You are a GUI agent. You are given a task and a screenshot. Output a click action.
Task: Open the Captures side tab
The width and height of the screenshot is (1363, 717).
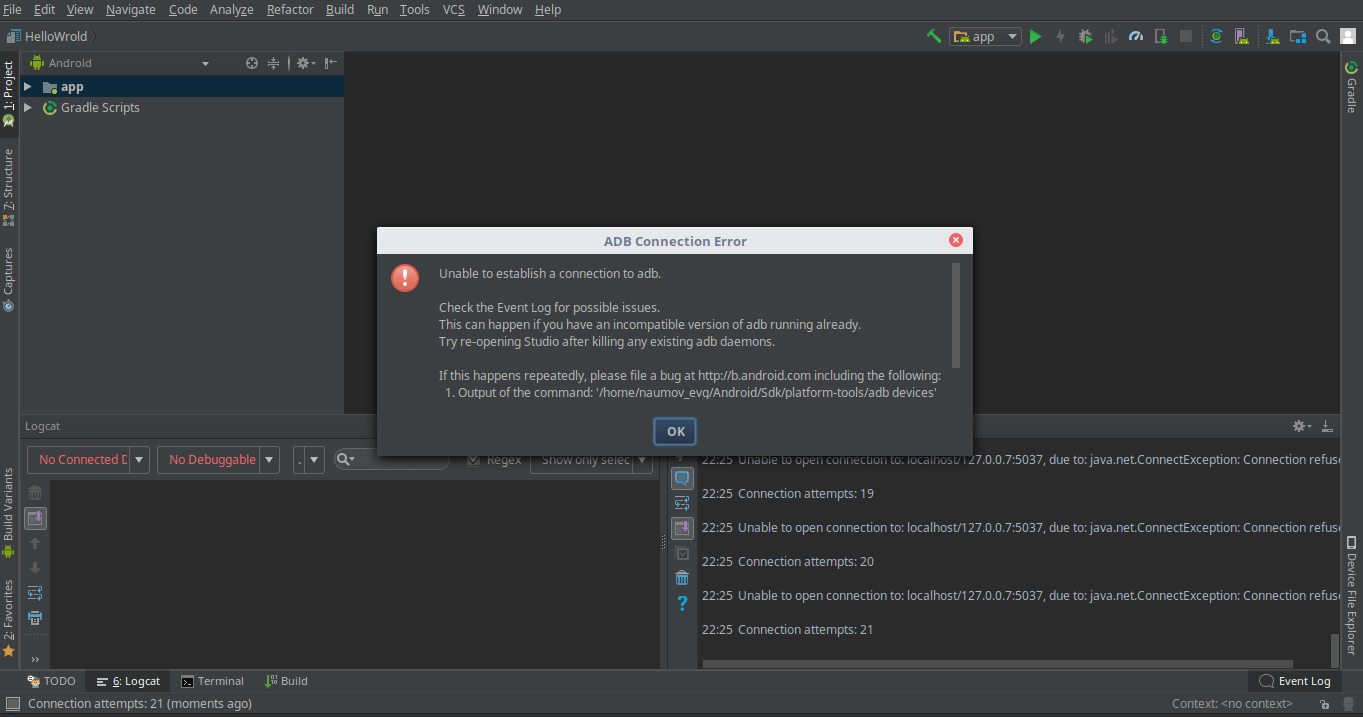tap(8, 279)
